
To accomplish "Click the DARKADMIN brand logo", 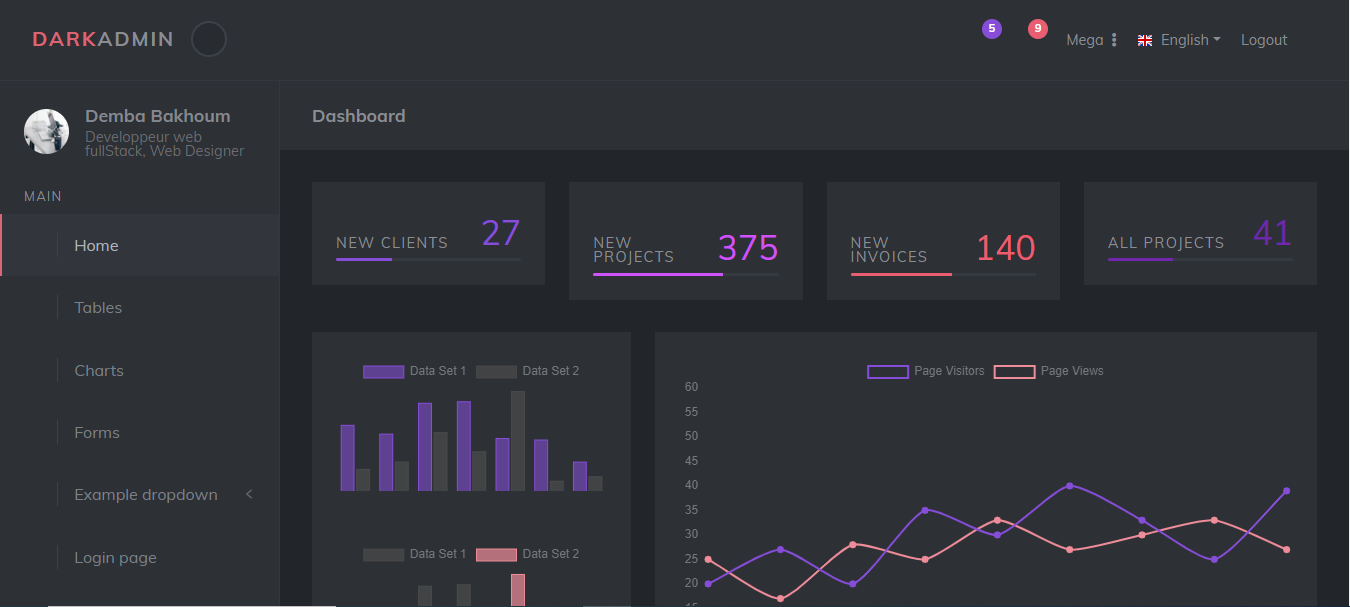I will click(102, 40).
